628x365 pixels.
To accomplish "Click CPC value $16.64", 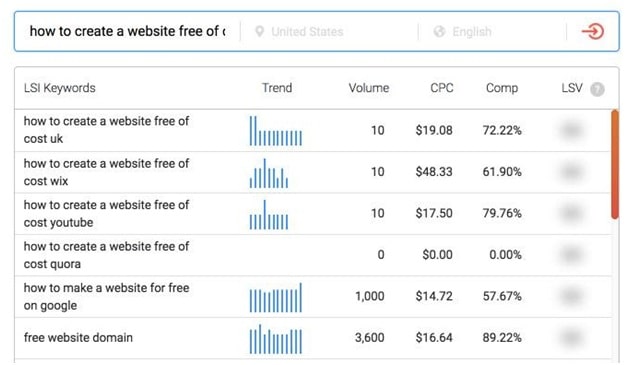I will pyautogui.click(x=434, y=337).
